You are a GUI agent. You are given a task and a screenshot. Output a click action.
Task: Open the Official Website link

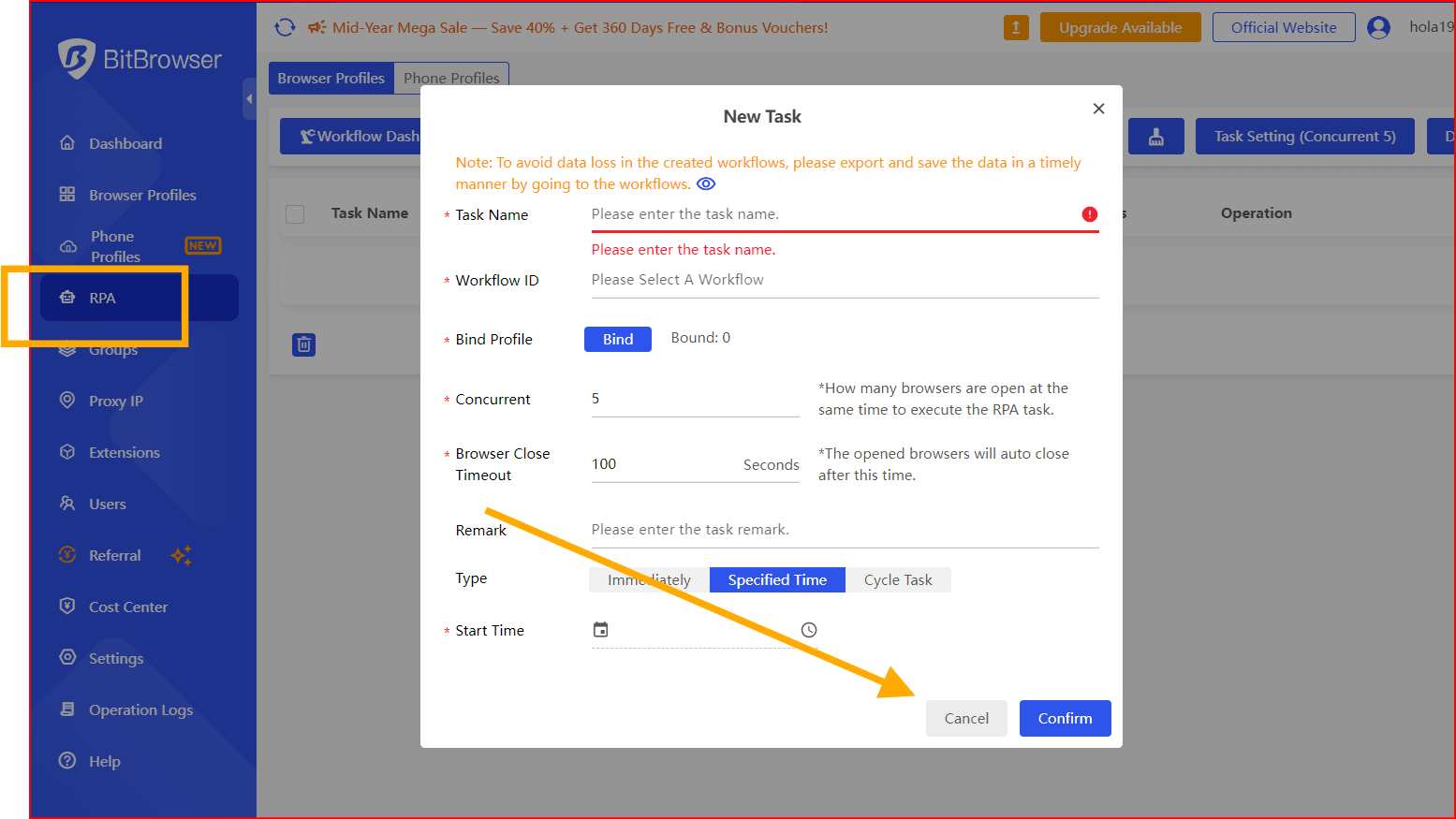pos(1284,27)
